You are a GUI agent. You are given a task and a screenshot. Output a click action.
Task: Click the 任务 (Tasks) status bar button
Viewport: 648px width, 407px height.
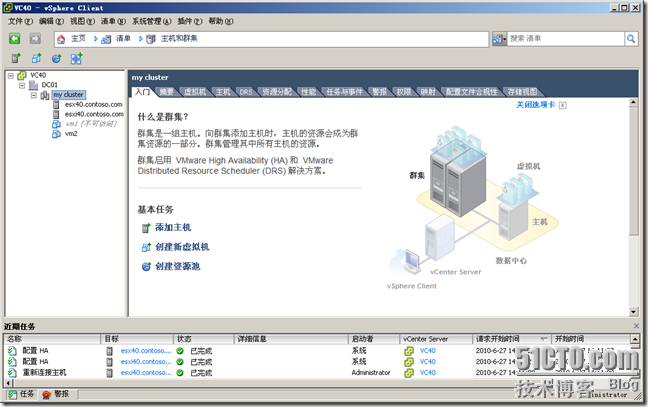tap(21, 394)
